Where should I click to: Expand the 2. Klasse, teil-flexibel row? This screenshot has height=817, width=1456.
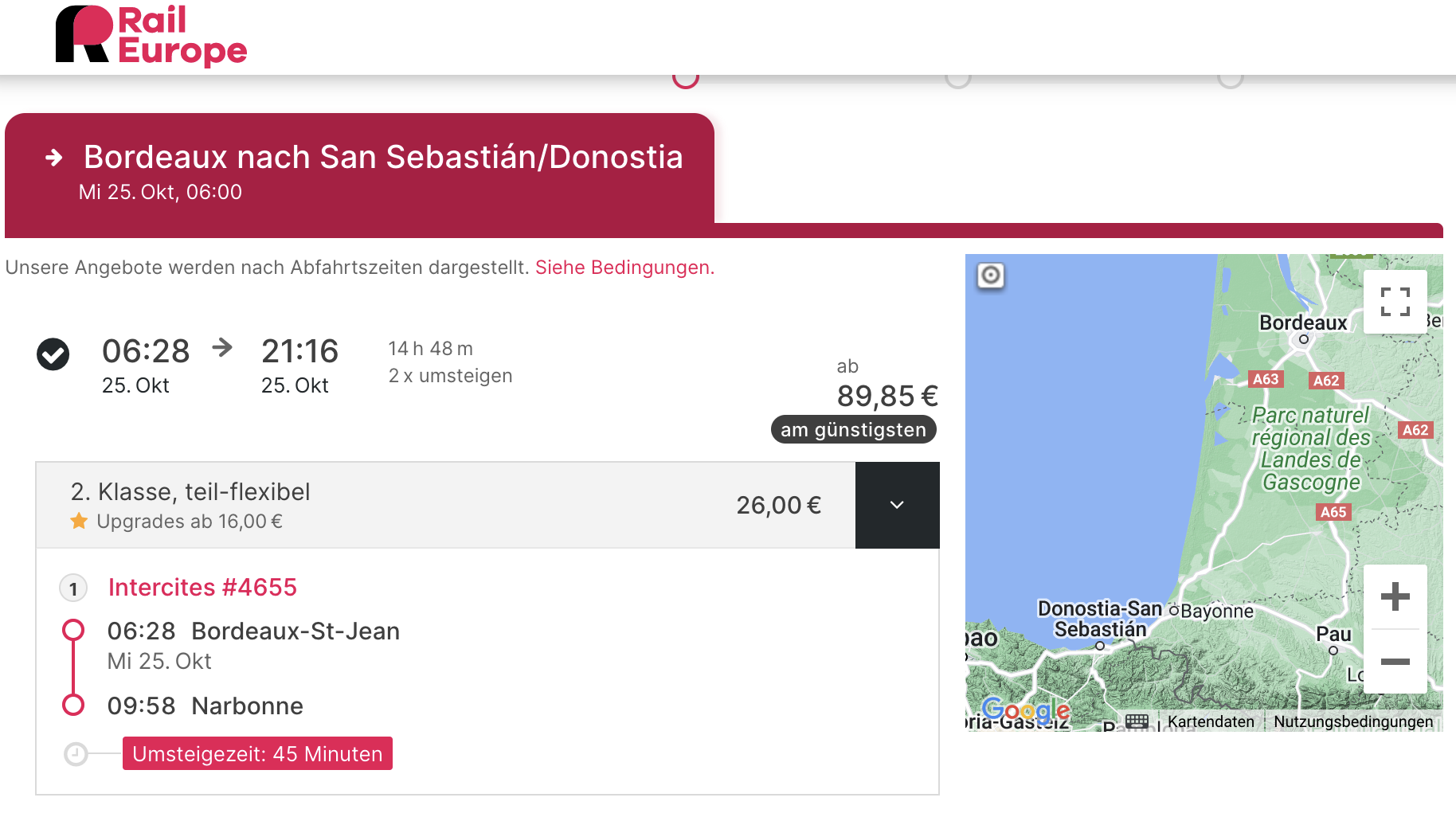[444, 505]
